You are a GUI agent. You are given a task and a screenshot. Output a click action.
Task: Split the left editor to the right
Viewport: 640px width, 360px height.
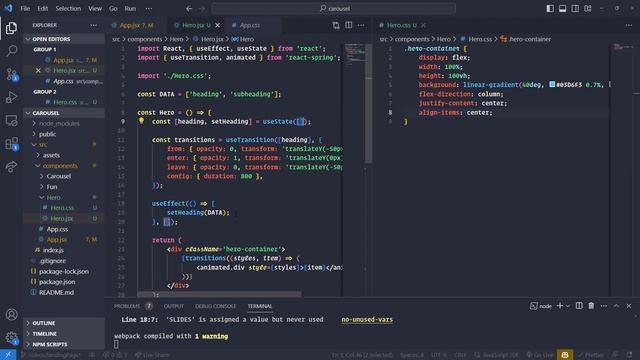[x=349, y=25]
